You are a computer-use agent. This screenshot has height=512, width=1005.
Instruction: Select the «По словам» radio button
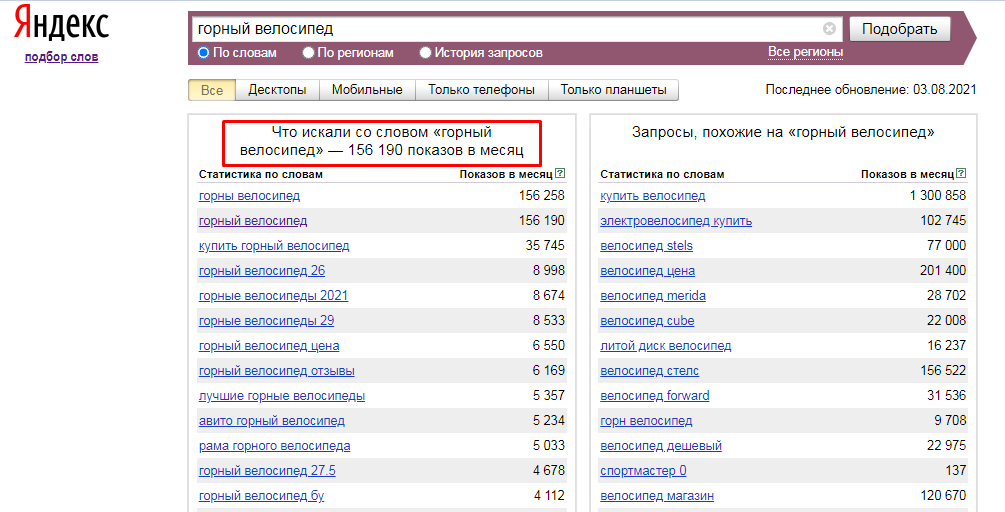click(x=204, y=53)
